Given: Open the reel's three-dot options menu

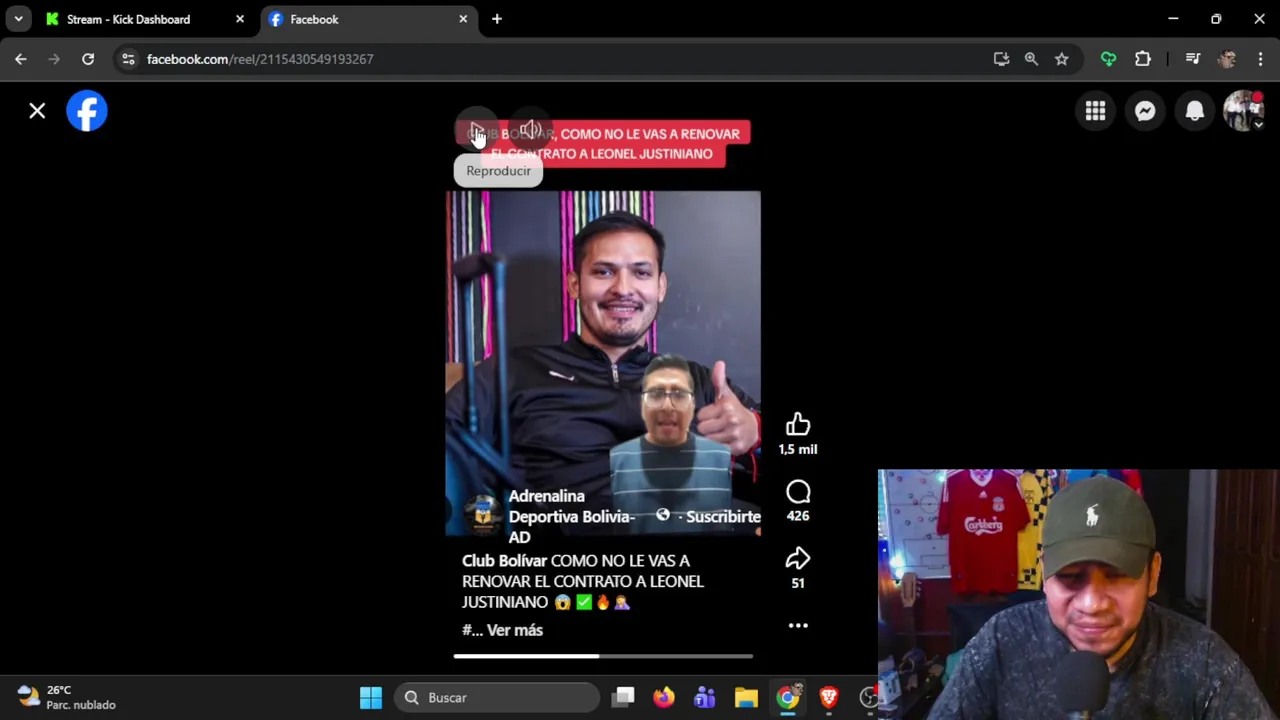Looking at the screenshot, I should pyautogui.click(x=798, y=626).
